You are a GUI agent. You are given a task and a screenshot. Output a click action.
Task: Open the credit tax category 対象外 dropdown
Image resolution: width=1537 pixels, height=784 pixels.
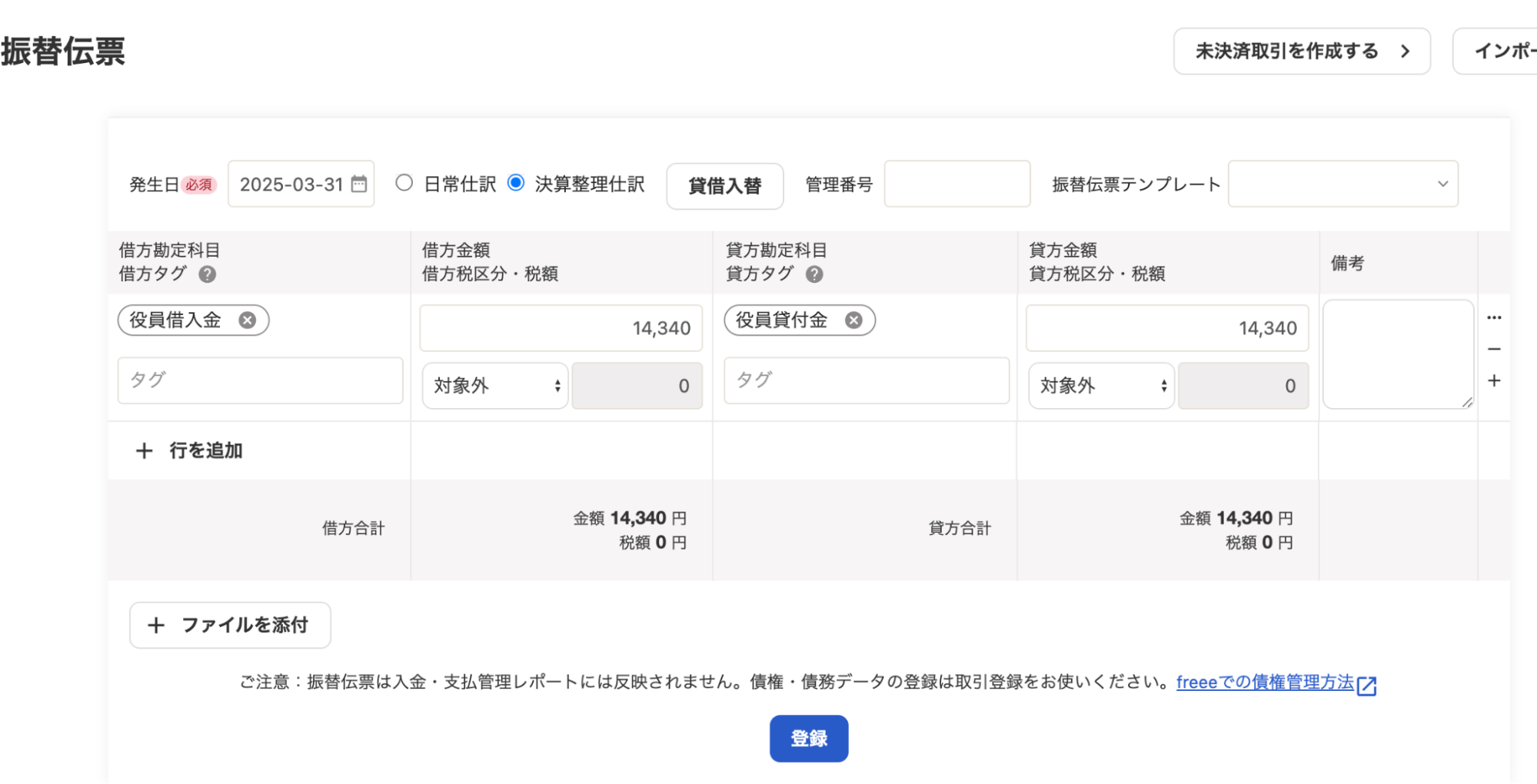[x=1101, y=386]
